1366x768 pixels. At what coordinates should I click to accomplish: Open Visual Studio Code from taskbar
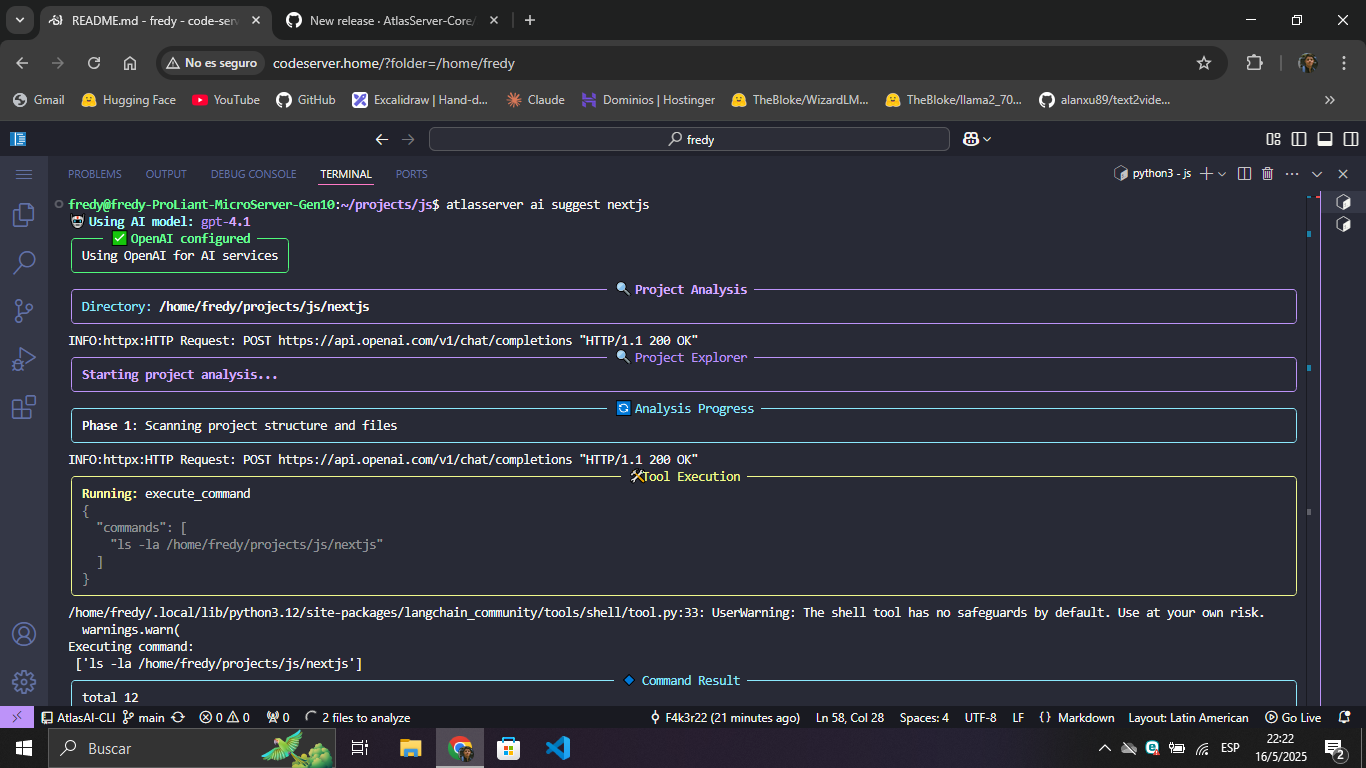(558, 747)
